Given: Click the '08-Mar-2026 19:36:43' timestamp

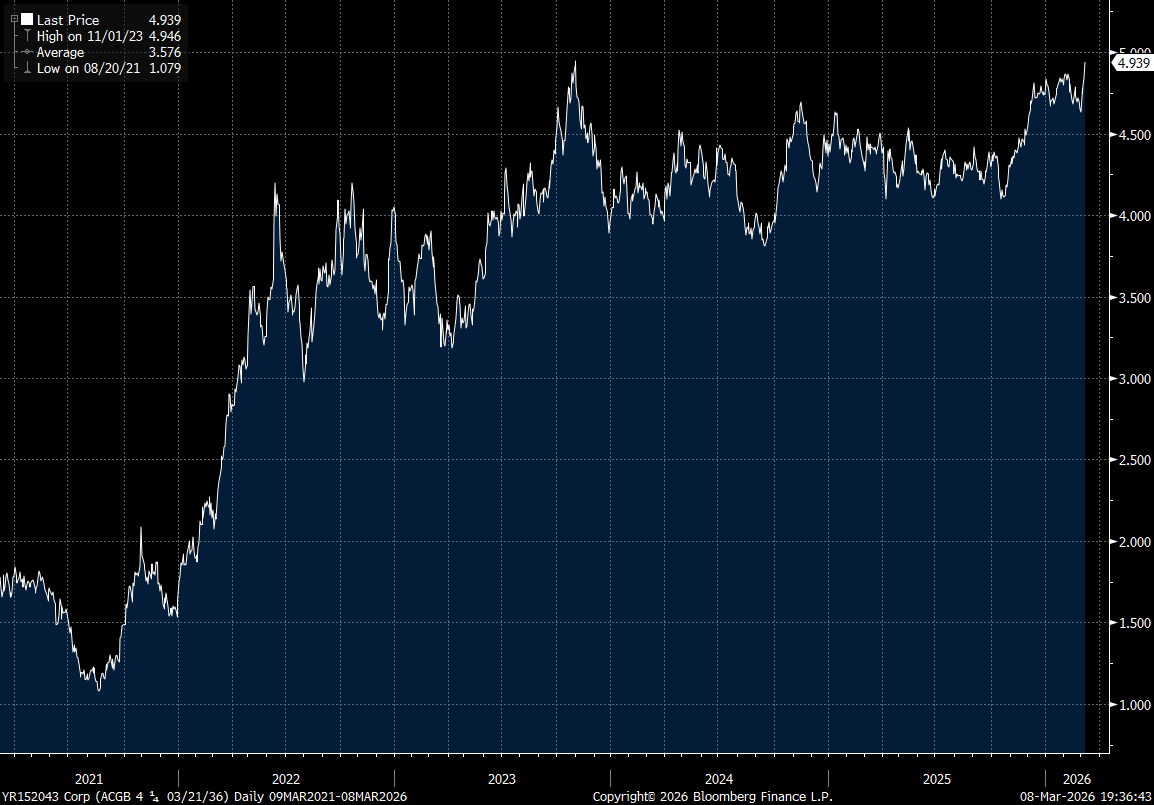Looking at the screenshot, I should [x=1086, y=797].
